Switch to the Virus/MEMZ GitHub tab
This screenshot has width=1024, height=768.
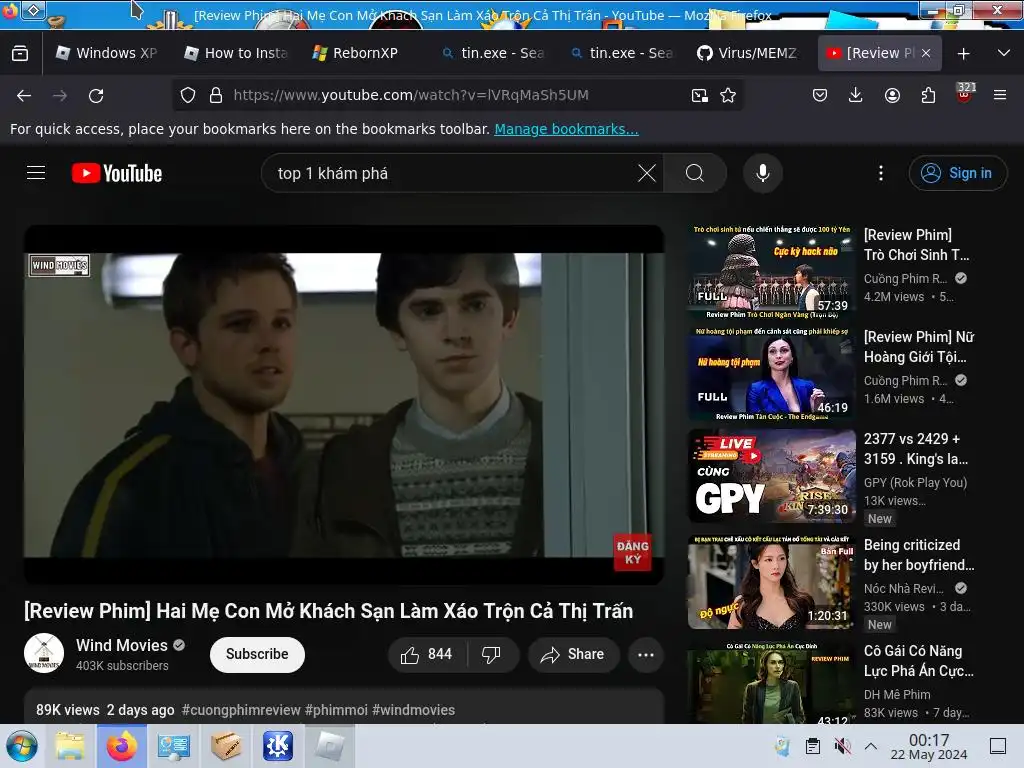coord(749,53)
